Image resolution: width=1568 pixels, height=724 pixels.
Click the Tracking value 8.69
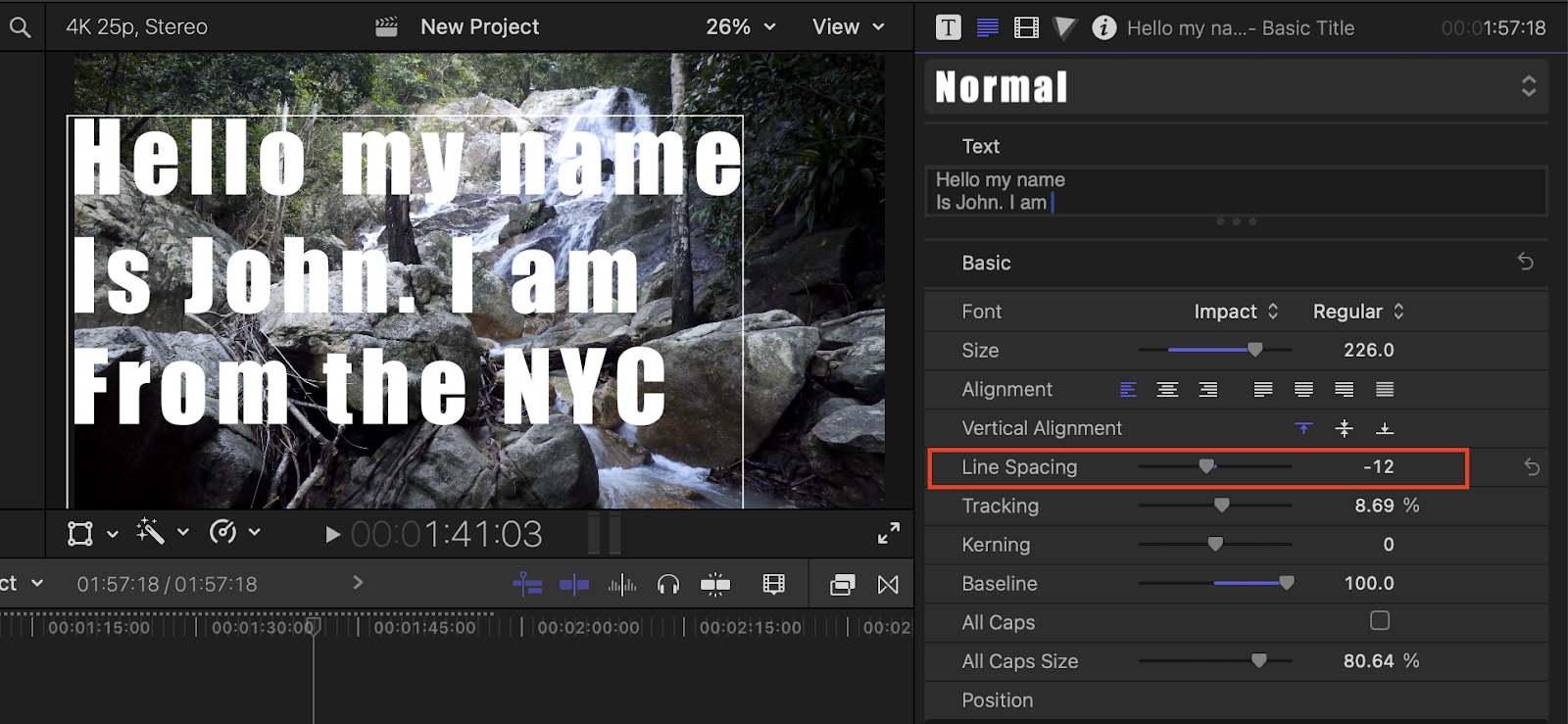(1374, 506)
